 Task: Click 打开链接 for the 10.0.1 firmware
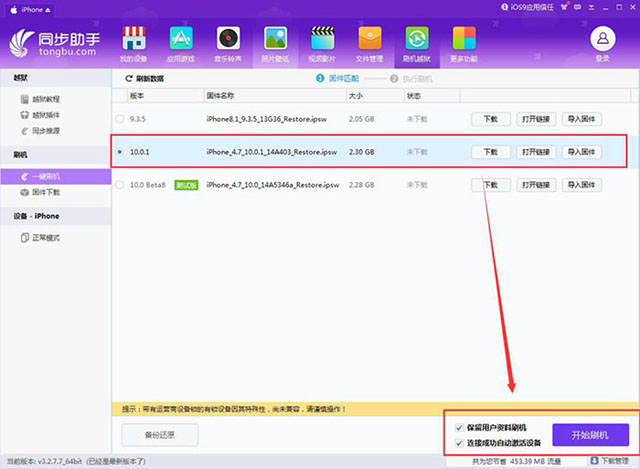pos(536,152)
